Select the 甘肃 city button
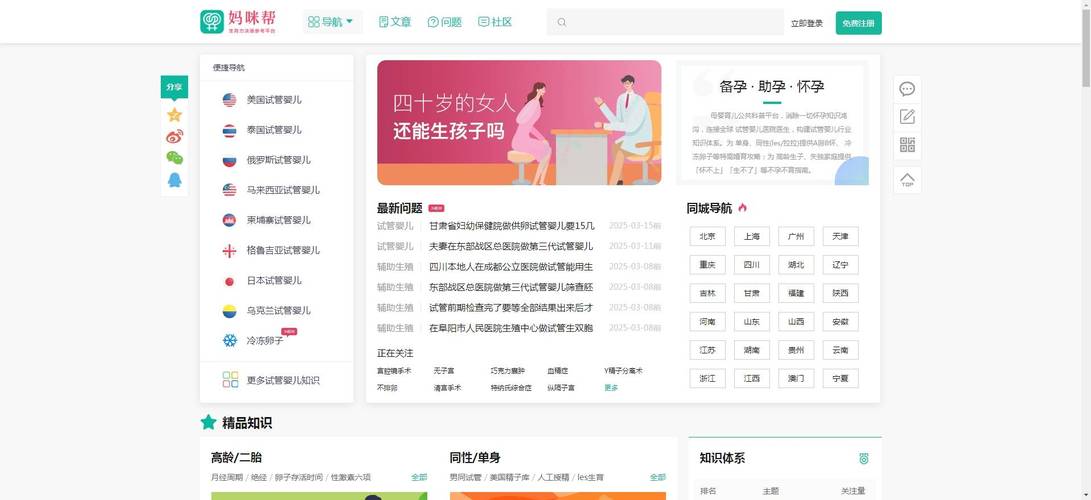Image resolution: width=1091 pixels, height=500 pixels. coord(751,293)
